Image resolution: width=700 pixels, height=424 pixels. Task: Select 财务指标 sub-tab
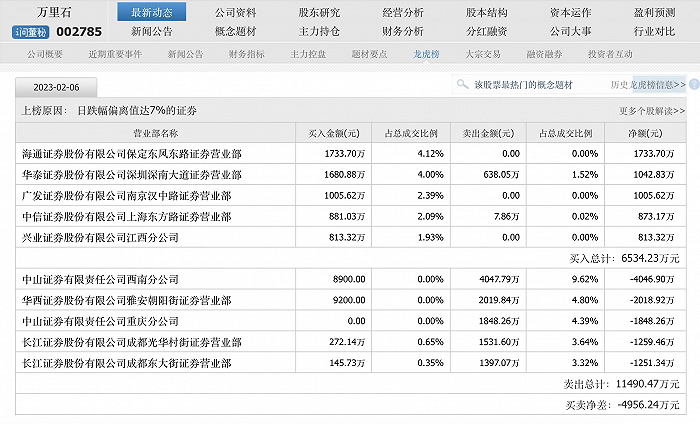point(247,54)
